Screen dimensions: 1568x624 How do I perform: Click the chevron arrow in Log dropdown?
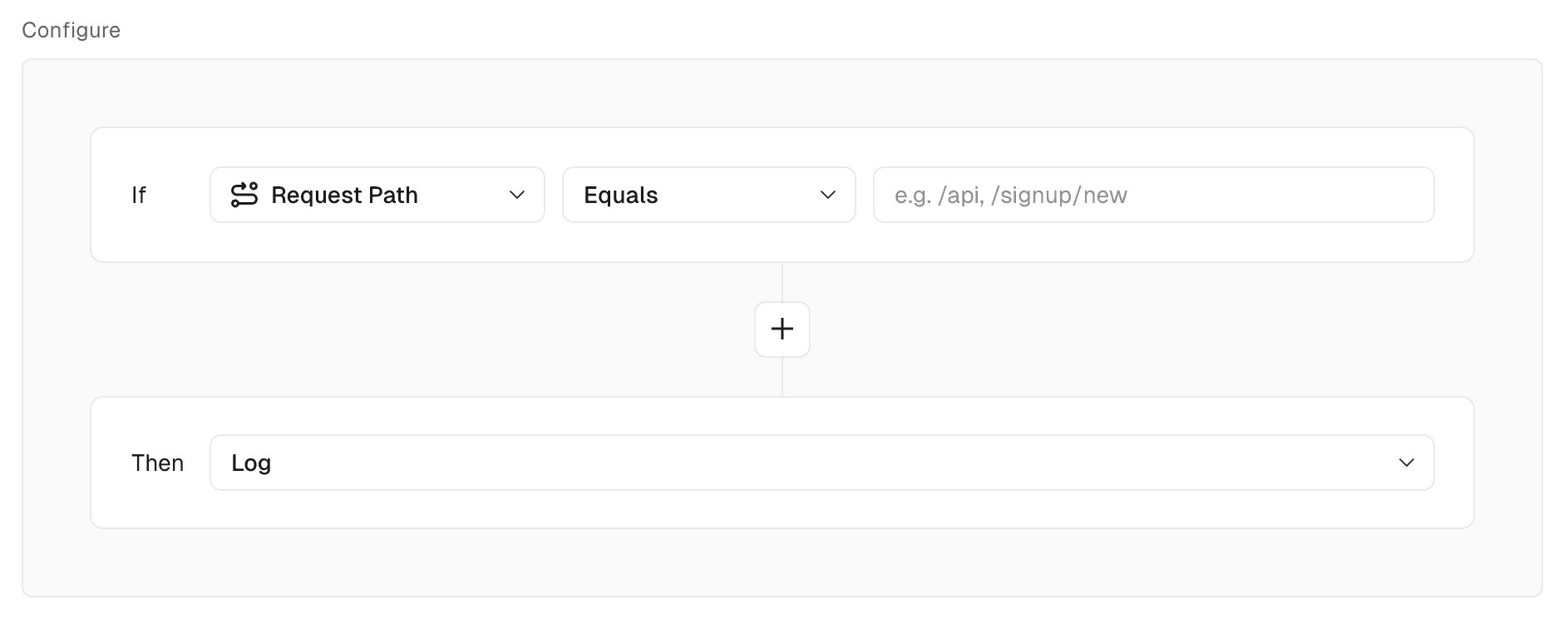pos(1407,463)
